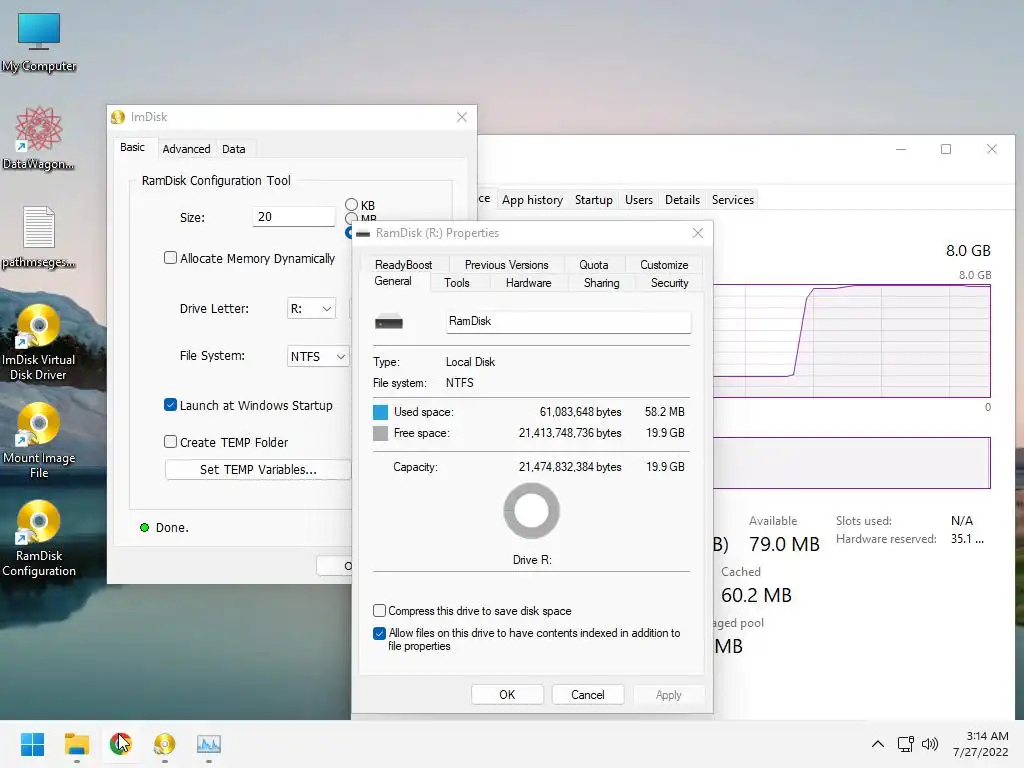Open the Customize tab

coord(664,264)
